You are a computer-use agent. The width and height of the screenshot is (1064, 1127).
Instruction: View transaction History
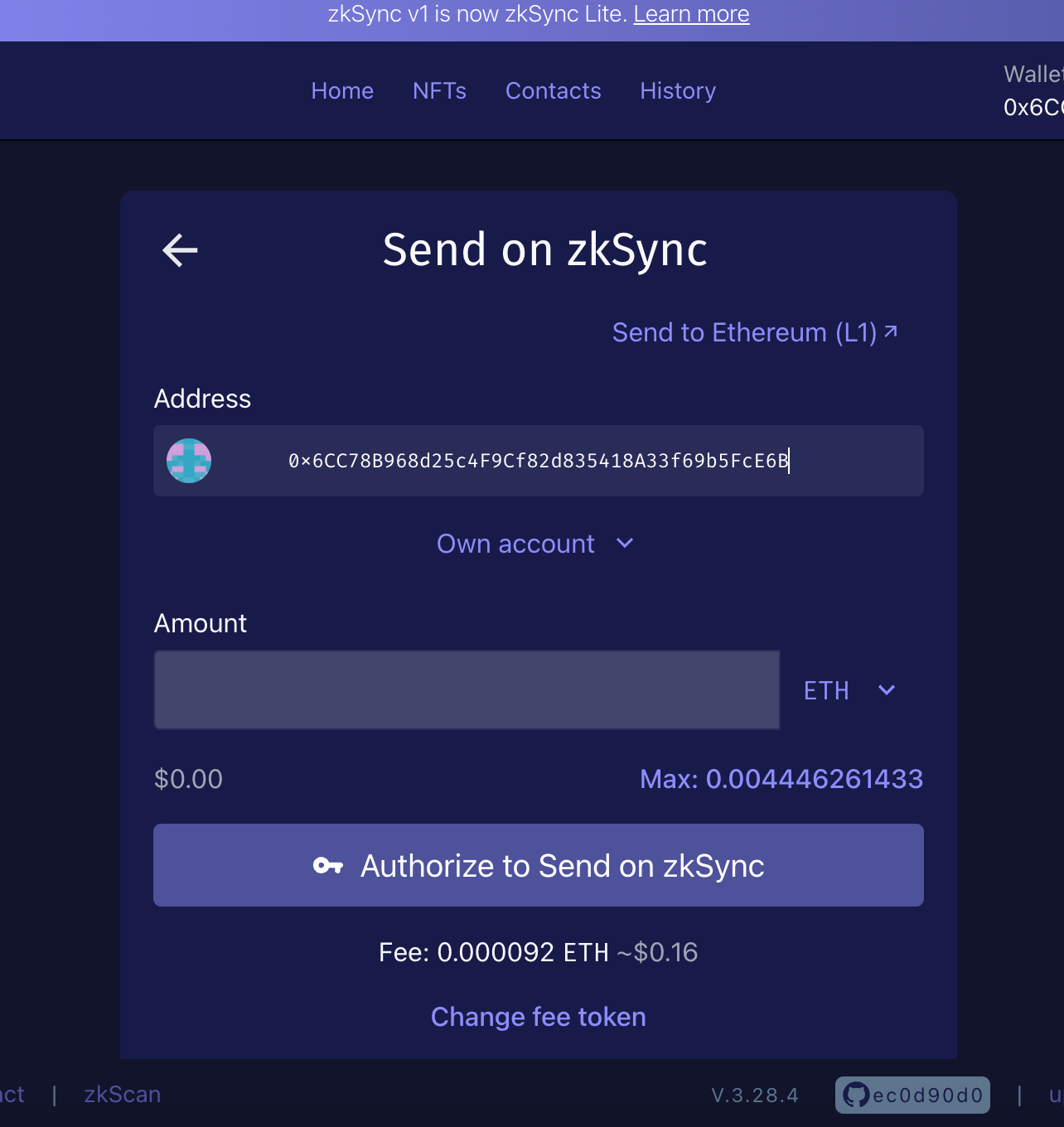tap(678, 90)
